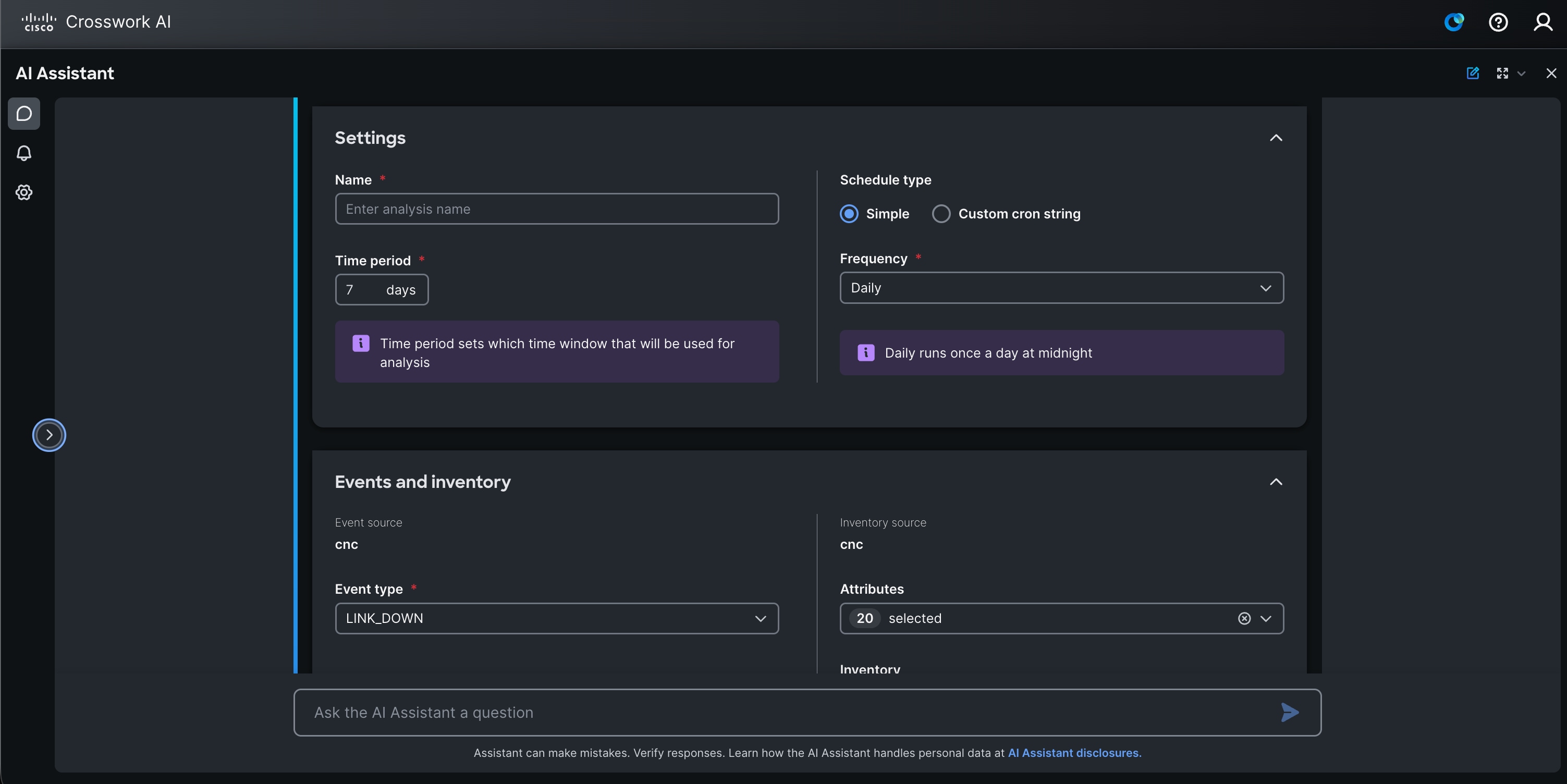Click the expand to full screen icon
The width and height of the screenshot is (1567, 784).
click(1502, 73)
